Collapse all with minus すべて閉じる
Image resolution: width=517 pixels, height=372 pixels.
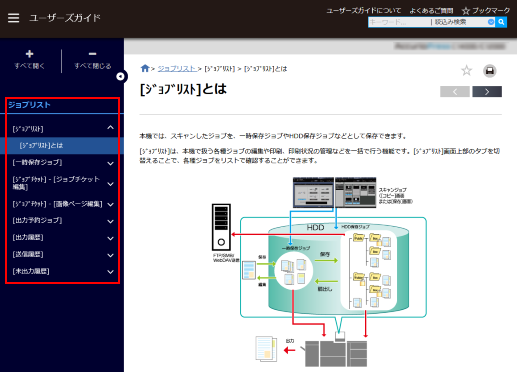(x=93, y=59)
